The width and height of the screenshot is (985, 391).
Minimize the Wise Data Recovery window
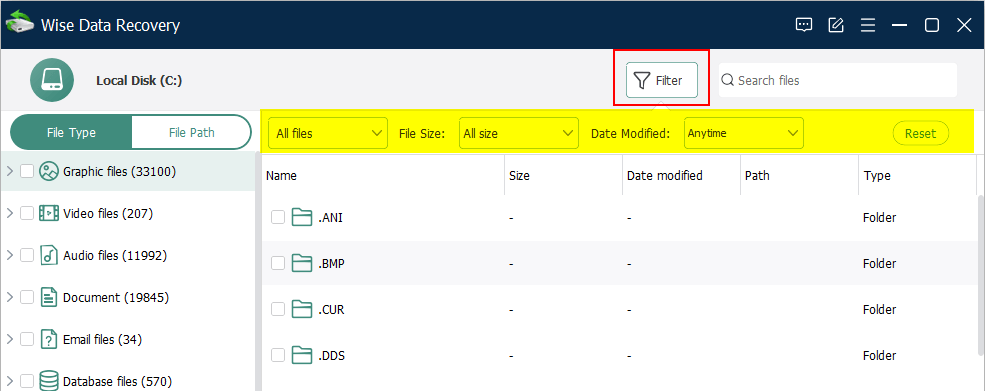point(900,25)
